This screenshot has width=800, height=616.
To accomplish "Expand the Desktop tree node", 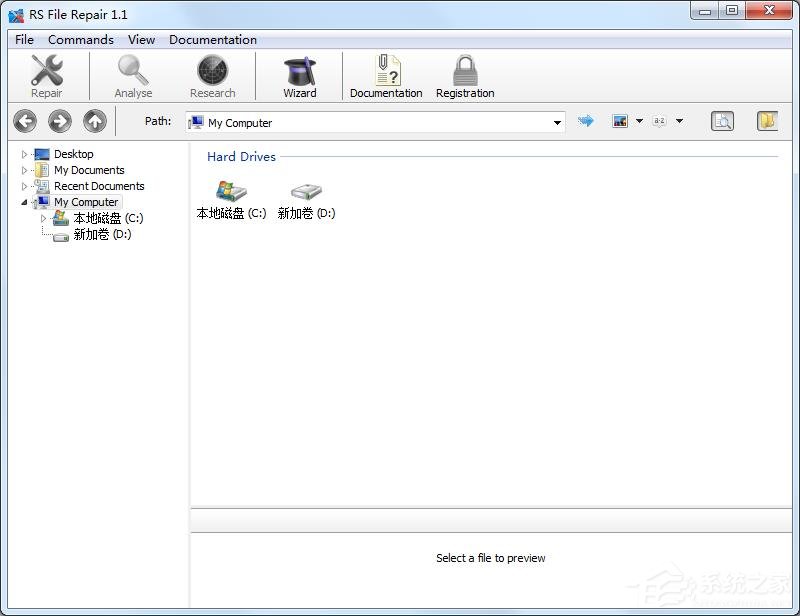I will click(24, 154).
